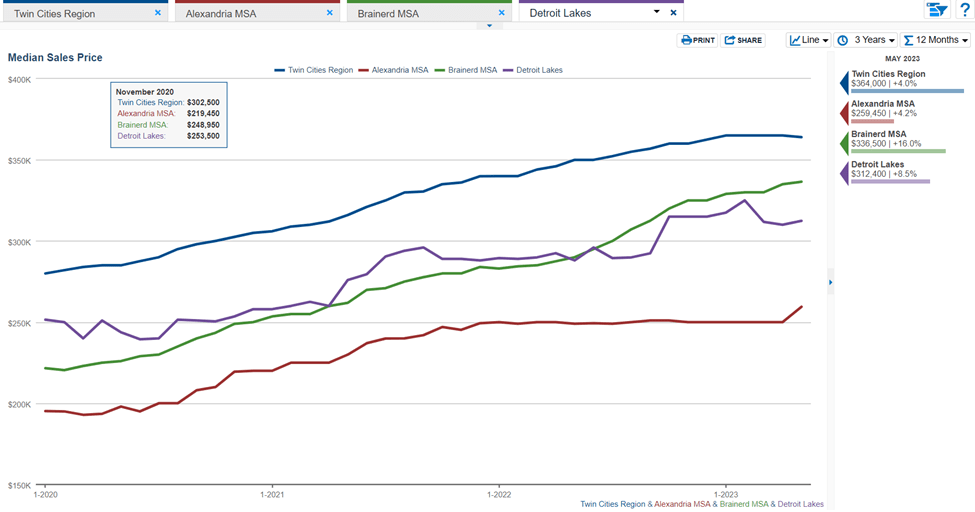
Task: Open the Detroit Lakes tab dropdown arrow
Action: pyautogui.click(x=656, y=12)
